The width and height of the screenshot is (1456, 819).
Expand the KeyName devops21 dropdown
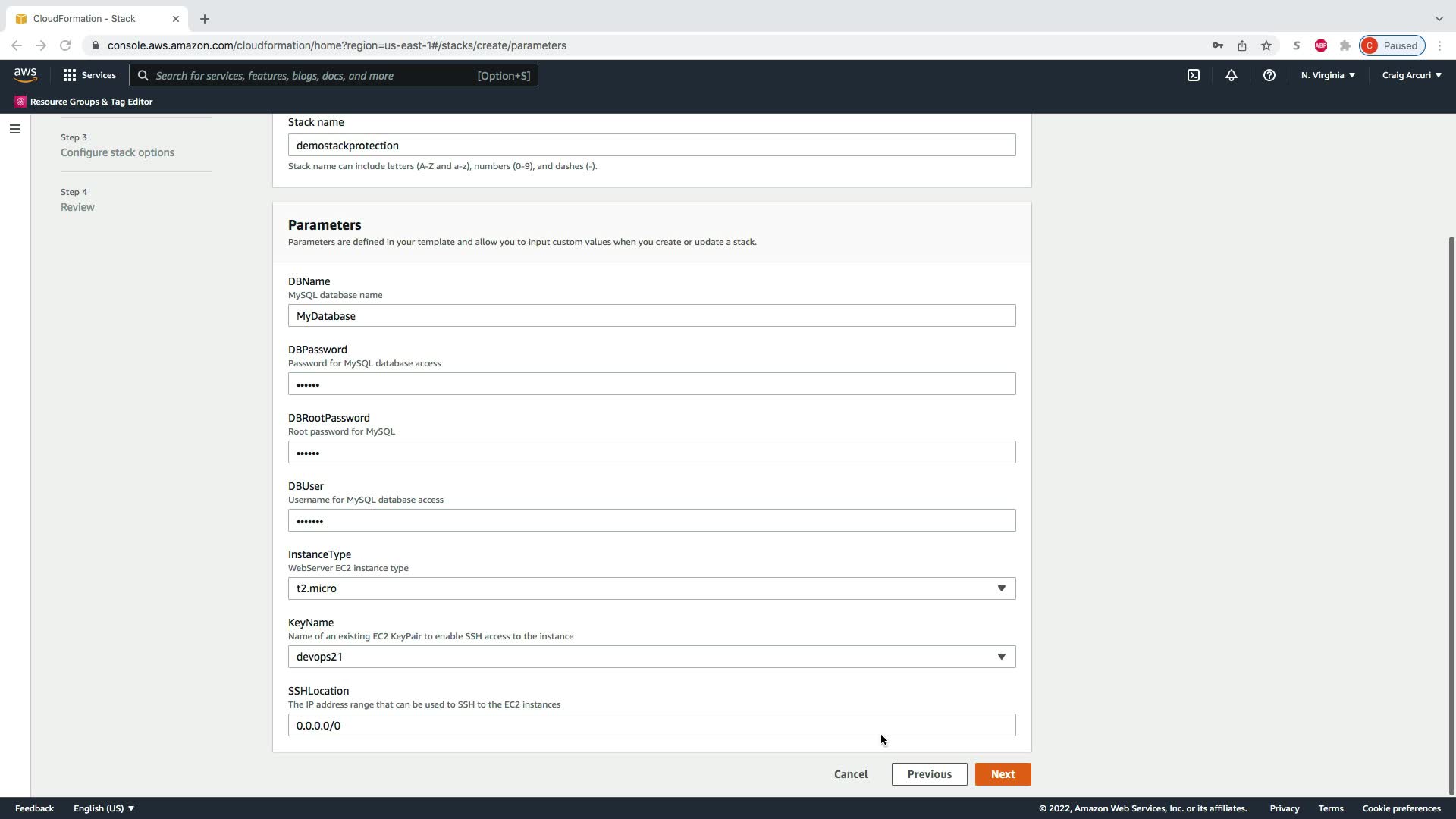(651, 657)
